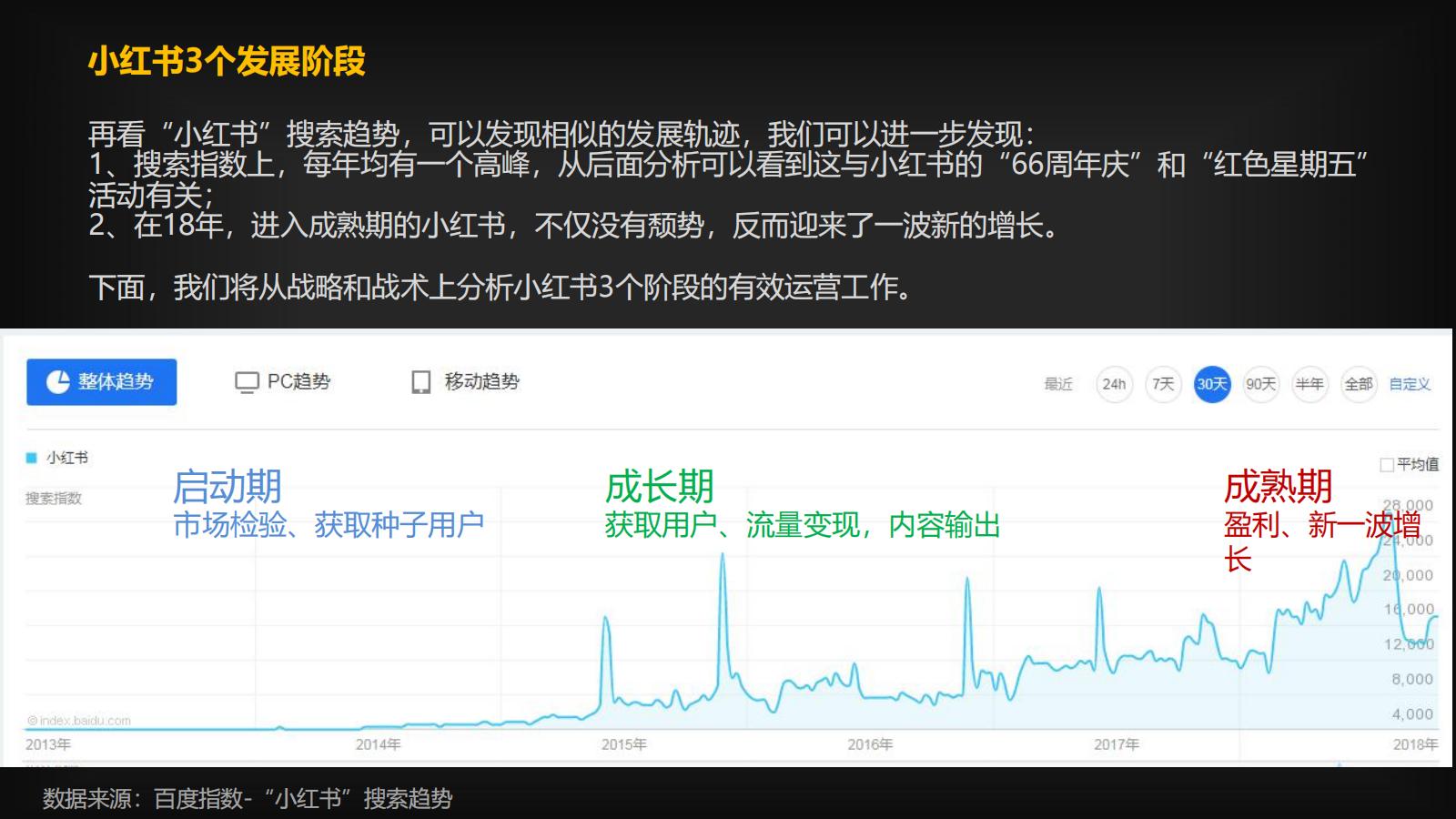Switch to the PC趋势 tab
This screenshot has width=1456, height=819.
[300, 382]
